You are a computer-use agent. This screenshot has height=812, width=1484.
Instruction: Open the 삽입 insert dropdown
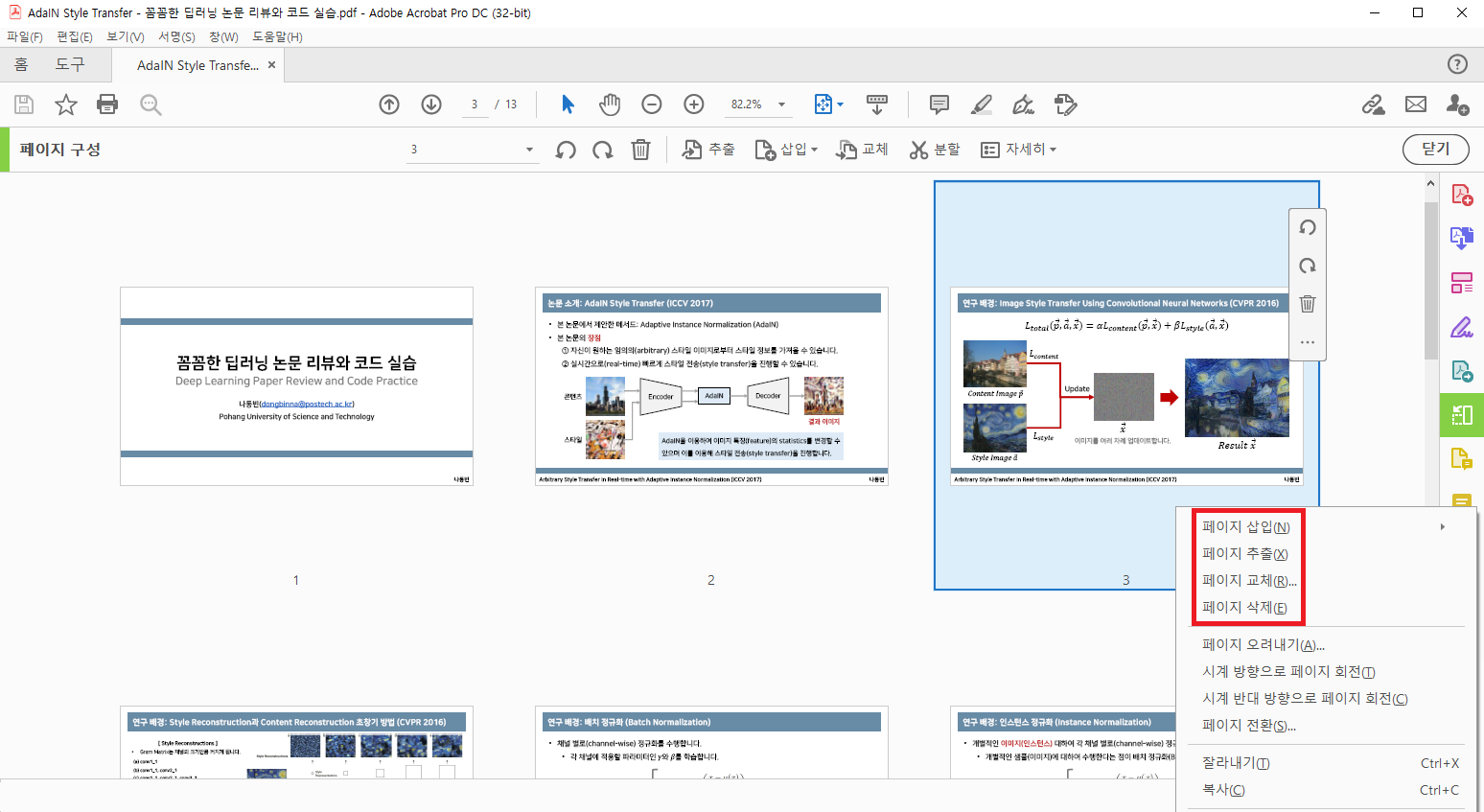coord(786,150)
